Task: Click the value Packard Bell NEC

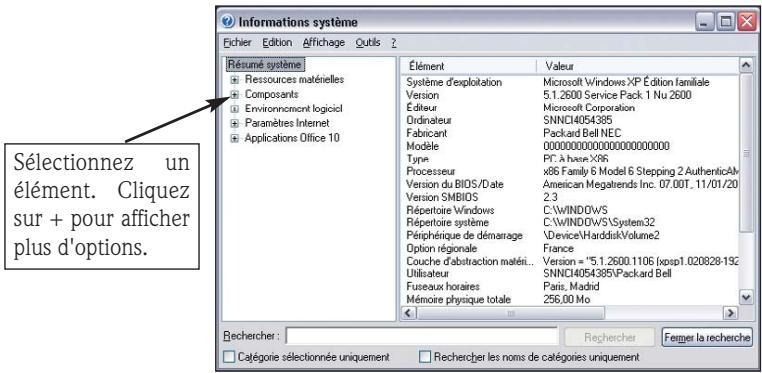Action: (x=582, y=133)
